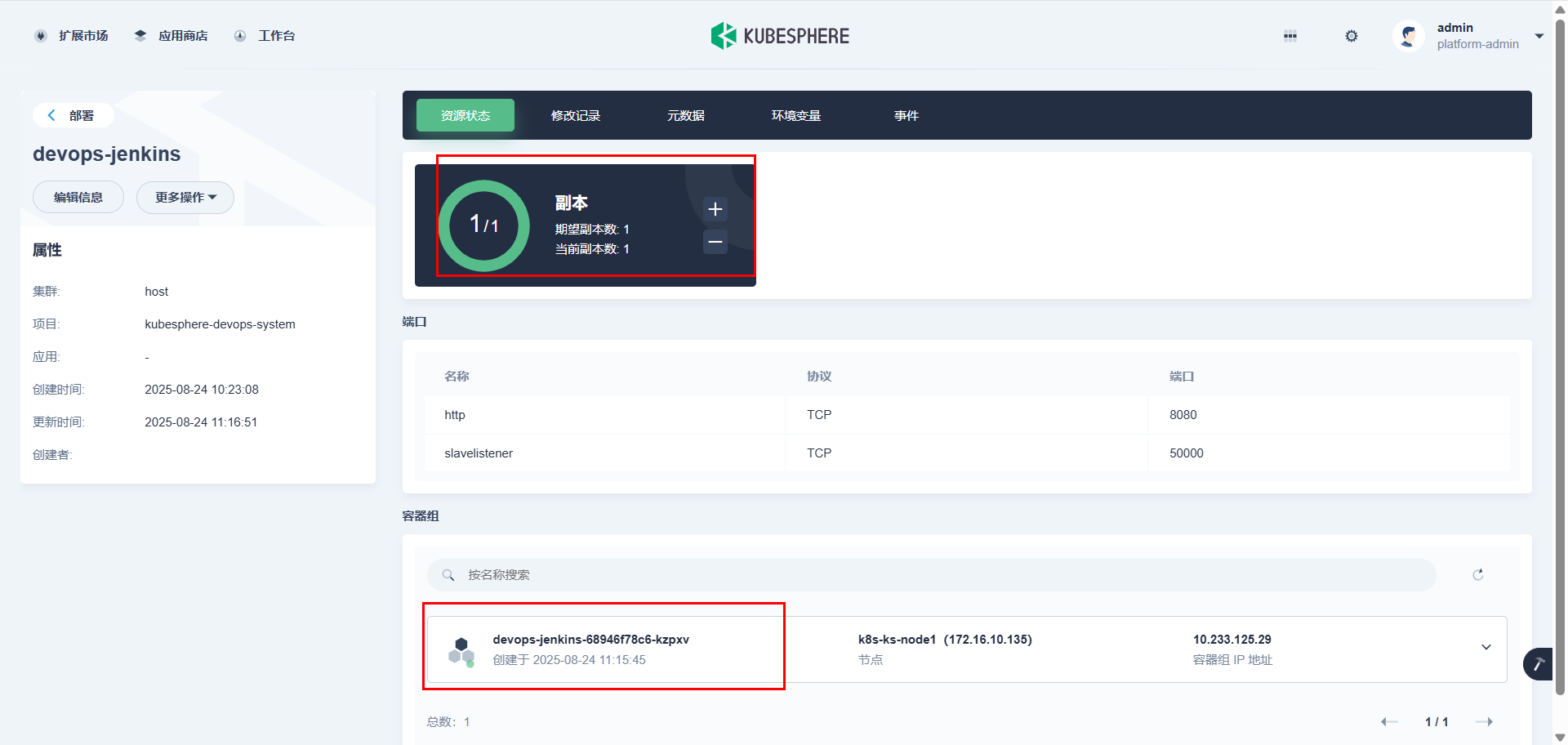Open the 扩展市场 extension marketplace

(x=72, y=36)
